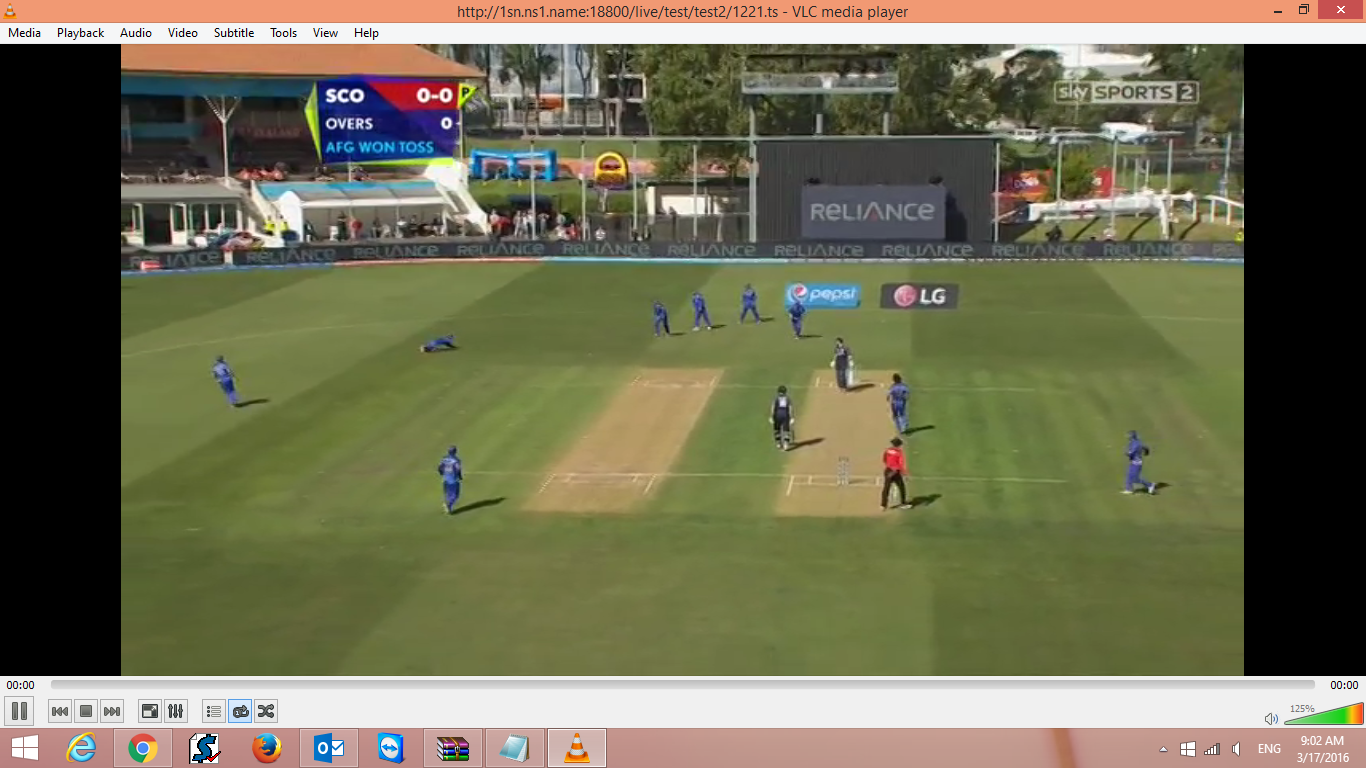Switch to Google Chrome in taskbar
The width and height of the screenshot is (1366, 768).
pos(143,748)
